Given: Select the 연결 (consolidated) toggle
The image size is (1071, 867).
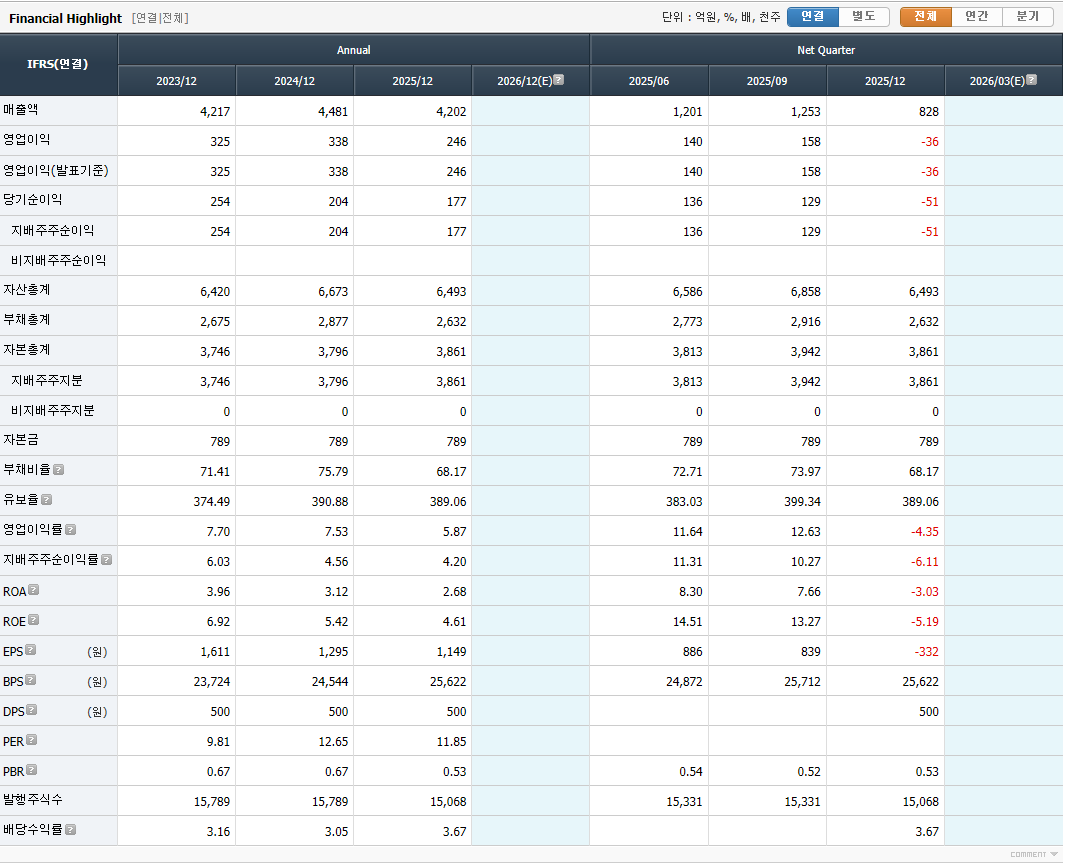Looking at the screenshot, I should click(x=813, y=17).
